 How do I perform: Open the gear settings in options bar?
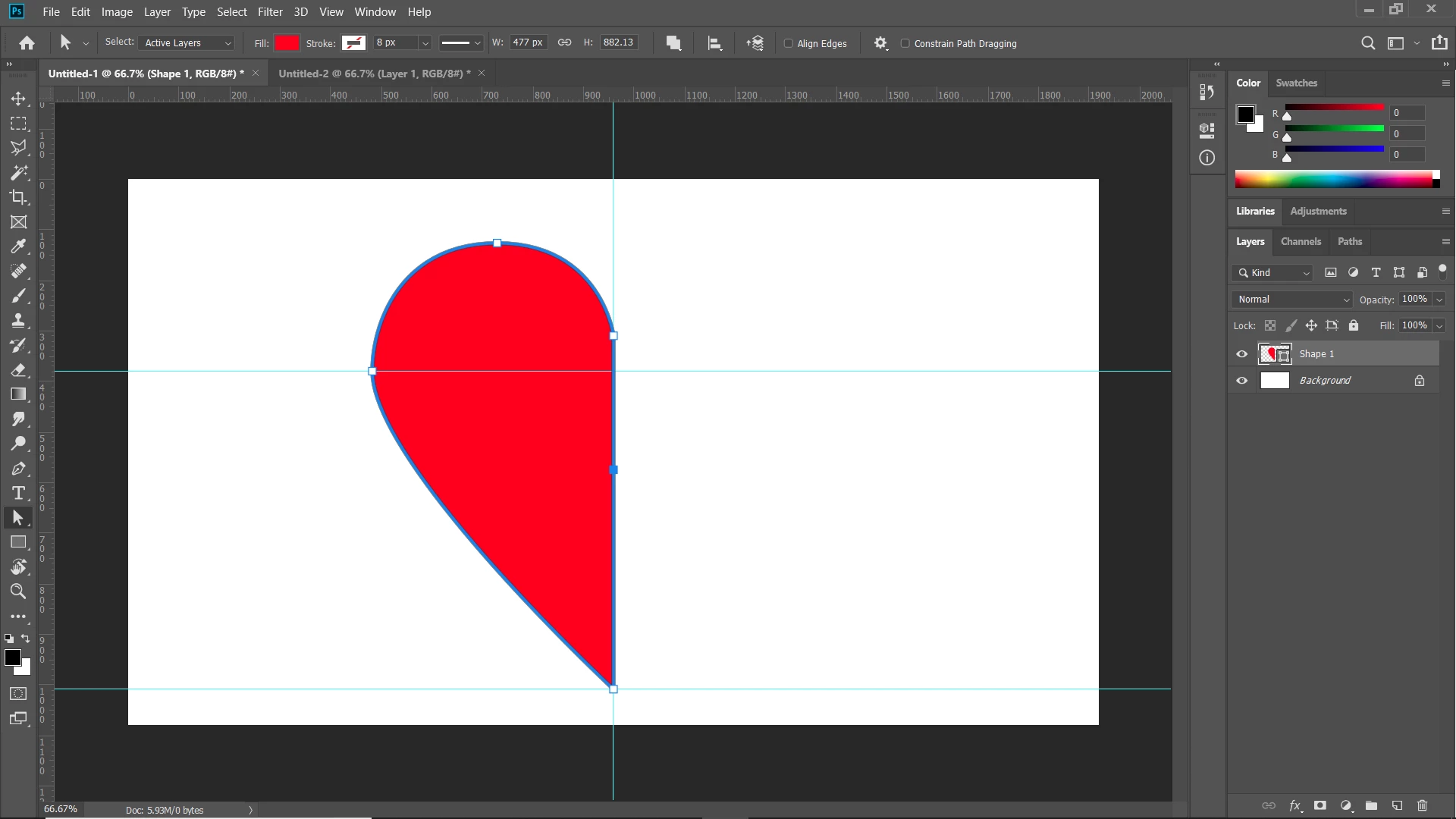tap(880, 43)
